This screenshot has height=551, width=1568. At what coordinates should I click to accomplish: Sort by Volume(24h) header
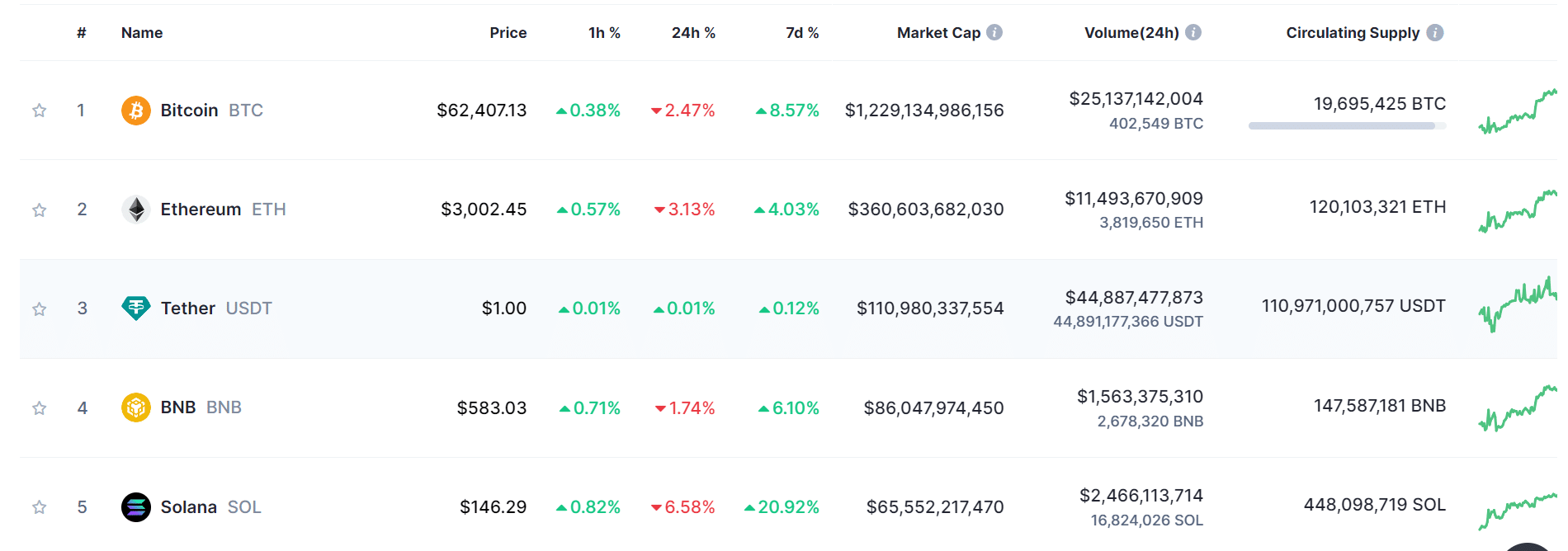[1131, 33]
